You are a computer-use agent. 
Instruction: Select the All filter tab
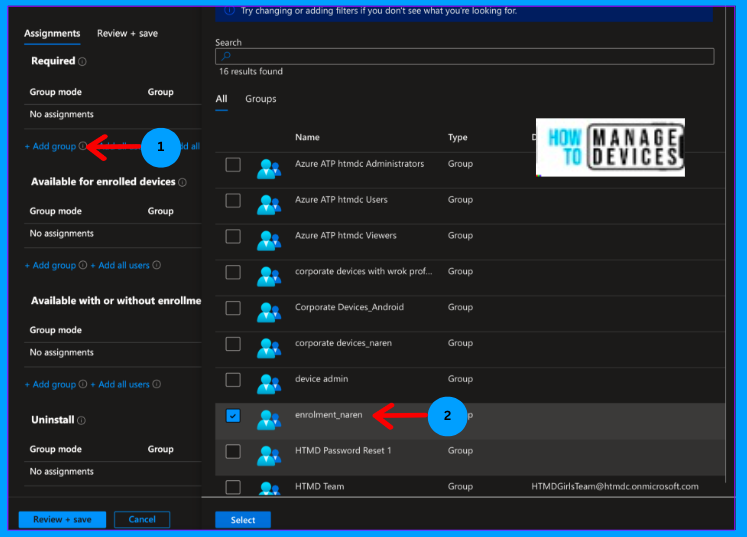point(221,99)
